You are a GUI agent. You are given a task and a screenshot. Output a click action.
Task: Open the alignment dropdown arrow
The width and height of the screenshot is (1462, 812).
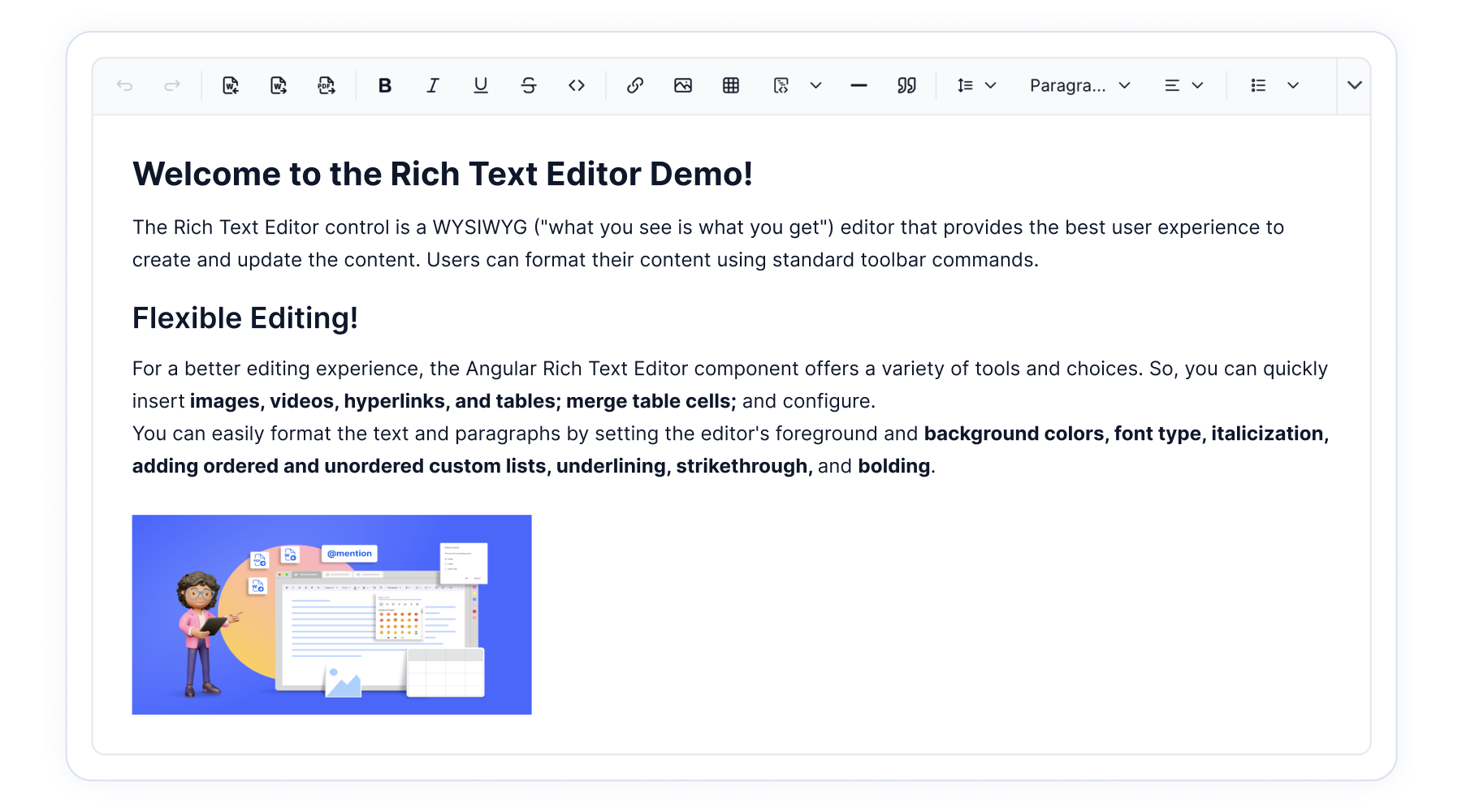click(x=1198, y=85)
